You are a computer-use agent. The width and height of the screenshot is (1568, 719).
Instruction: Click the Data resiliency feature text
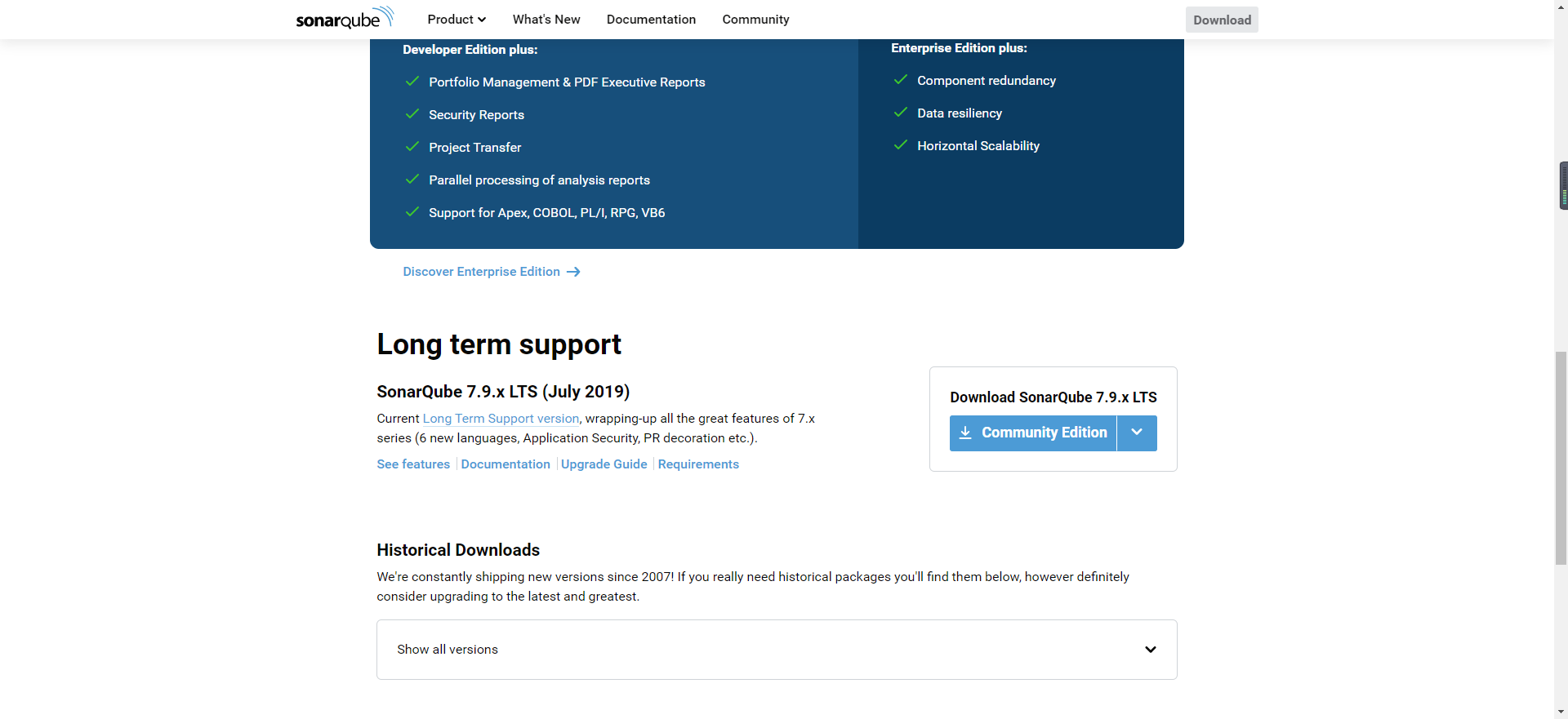pos(960,113)
